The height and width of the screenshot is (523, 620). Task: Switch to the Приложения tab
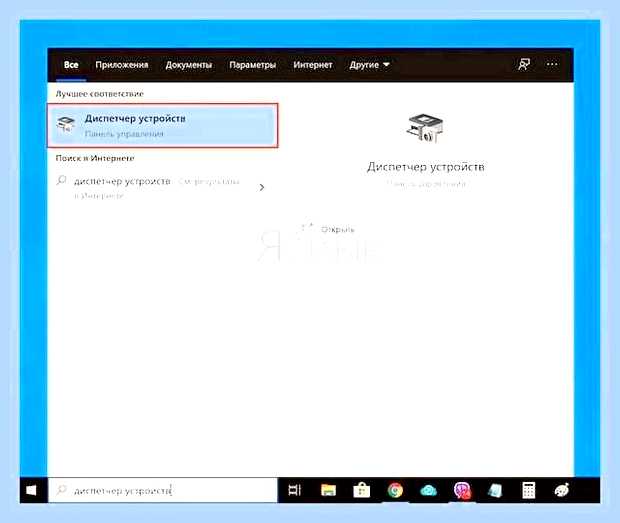[122, 65]
